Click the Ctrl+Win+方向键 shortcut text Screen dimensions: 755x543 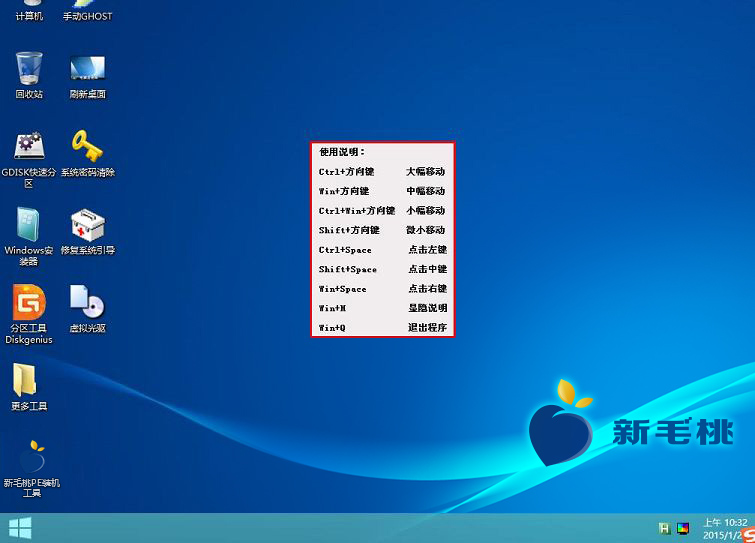pyautogui.click(x=357, y=210)
